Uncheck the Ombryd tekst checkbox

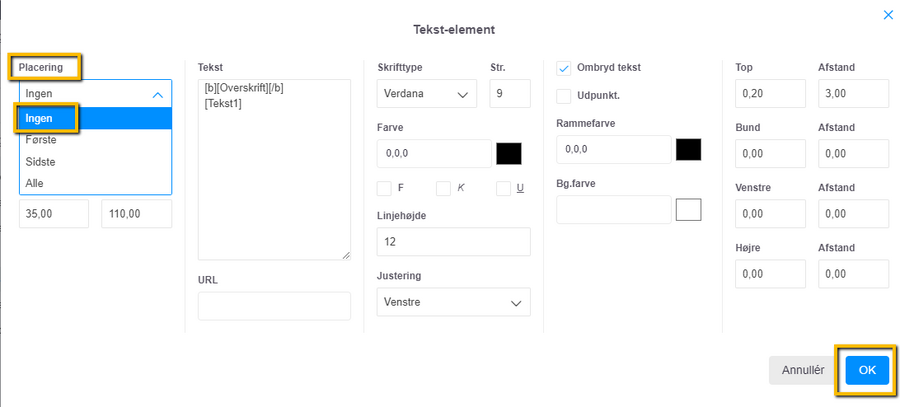[x=564, y=68]
